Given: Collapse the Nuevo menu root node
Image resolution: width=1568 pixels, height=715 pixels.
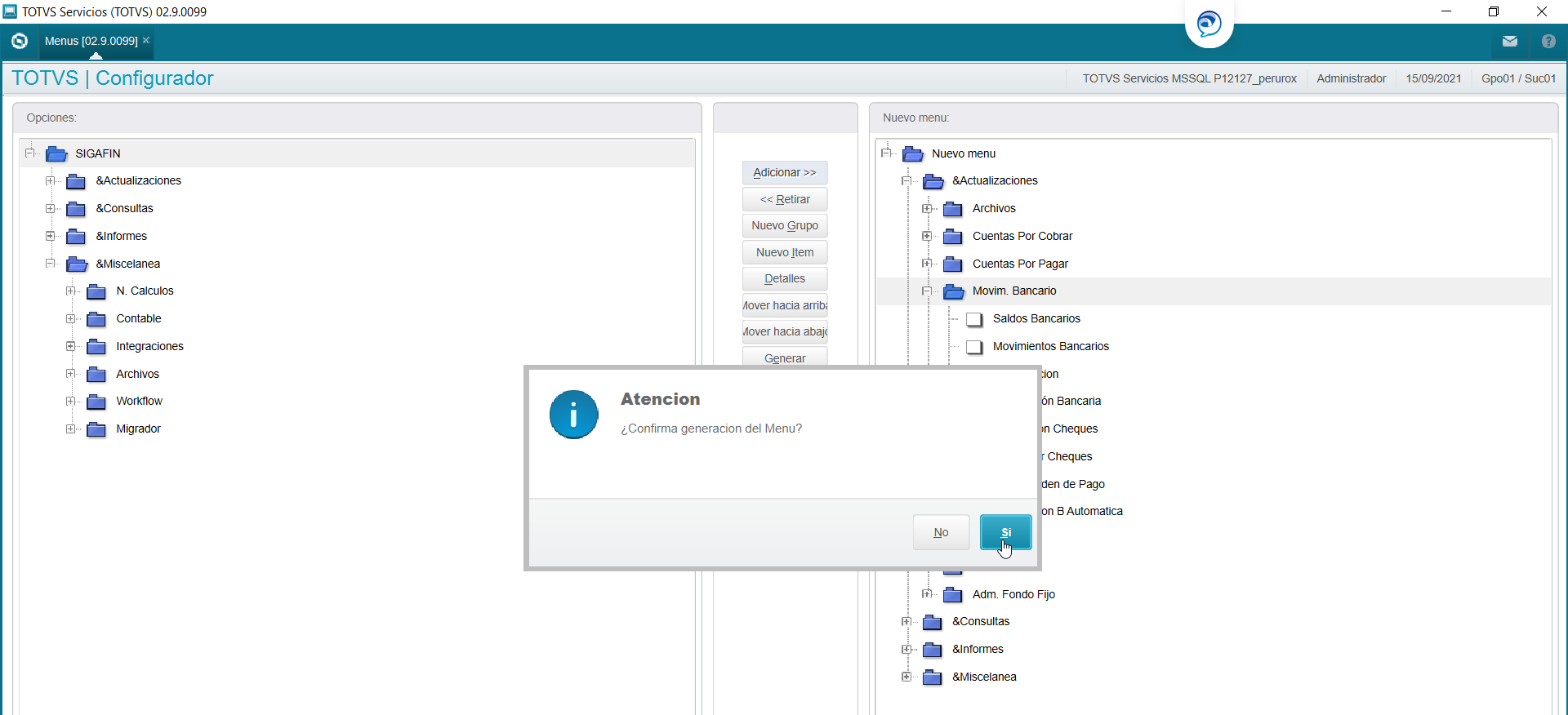Looking at the screenshot, I should (x=887, y=153).
